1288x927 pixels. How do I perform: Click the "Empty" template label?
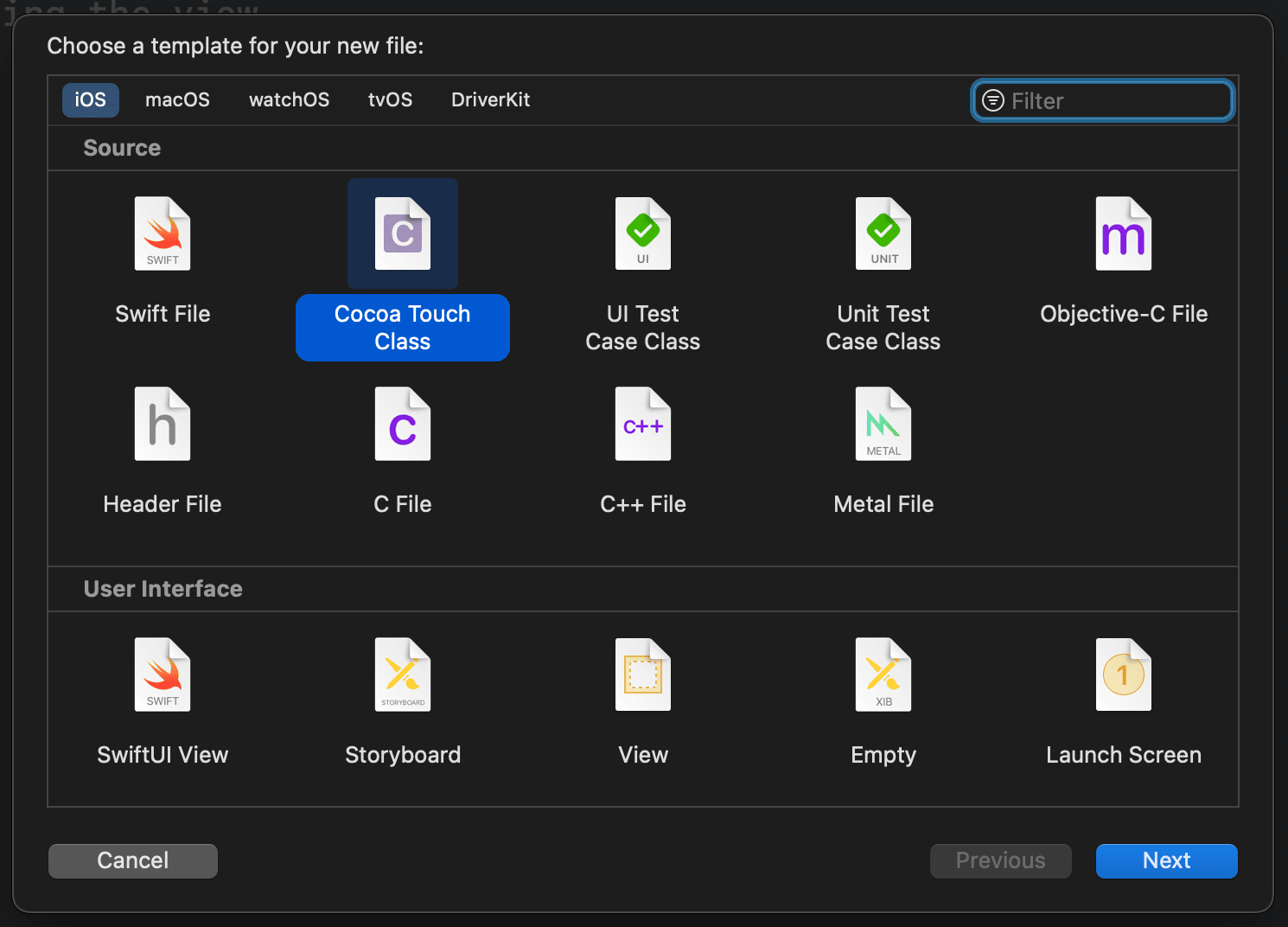883,755
